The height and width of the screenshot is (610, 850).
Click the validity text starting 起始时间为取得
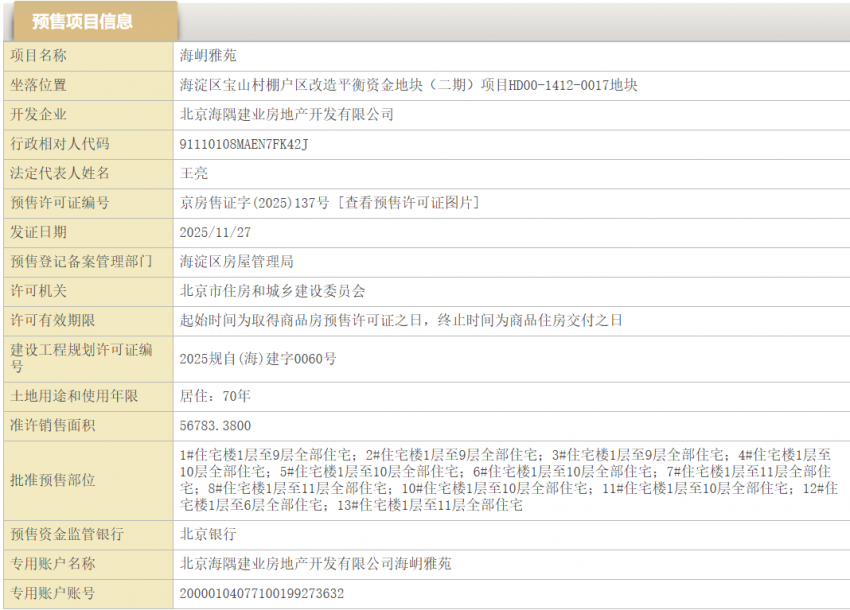pyautogui.click(x=401, y=320)
